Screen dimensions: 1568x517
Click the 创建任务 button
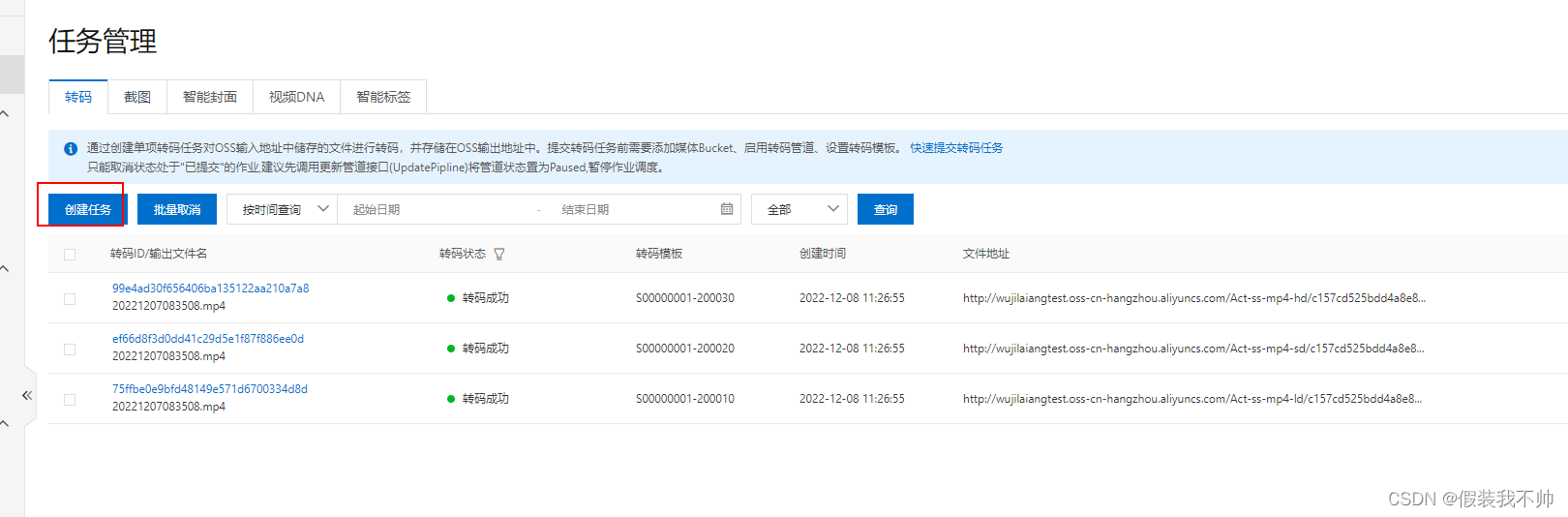pos(88,209)
